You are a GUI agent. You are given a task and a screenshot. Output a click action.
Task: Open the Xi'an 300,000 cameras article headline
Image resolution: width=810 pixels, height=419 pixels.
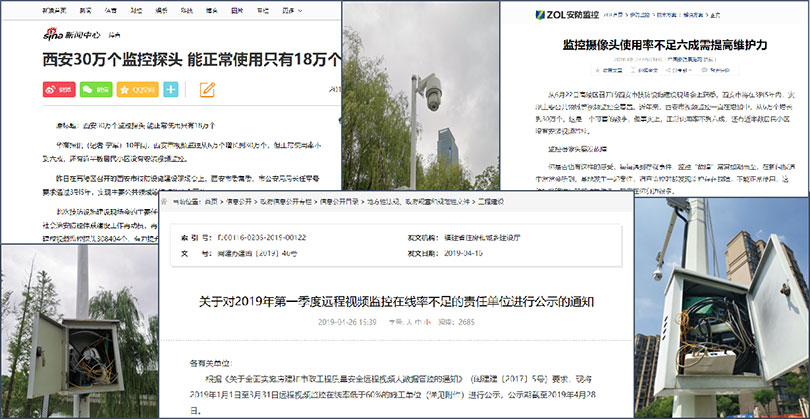191,59
